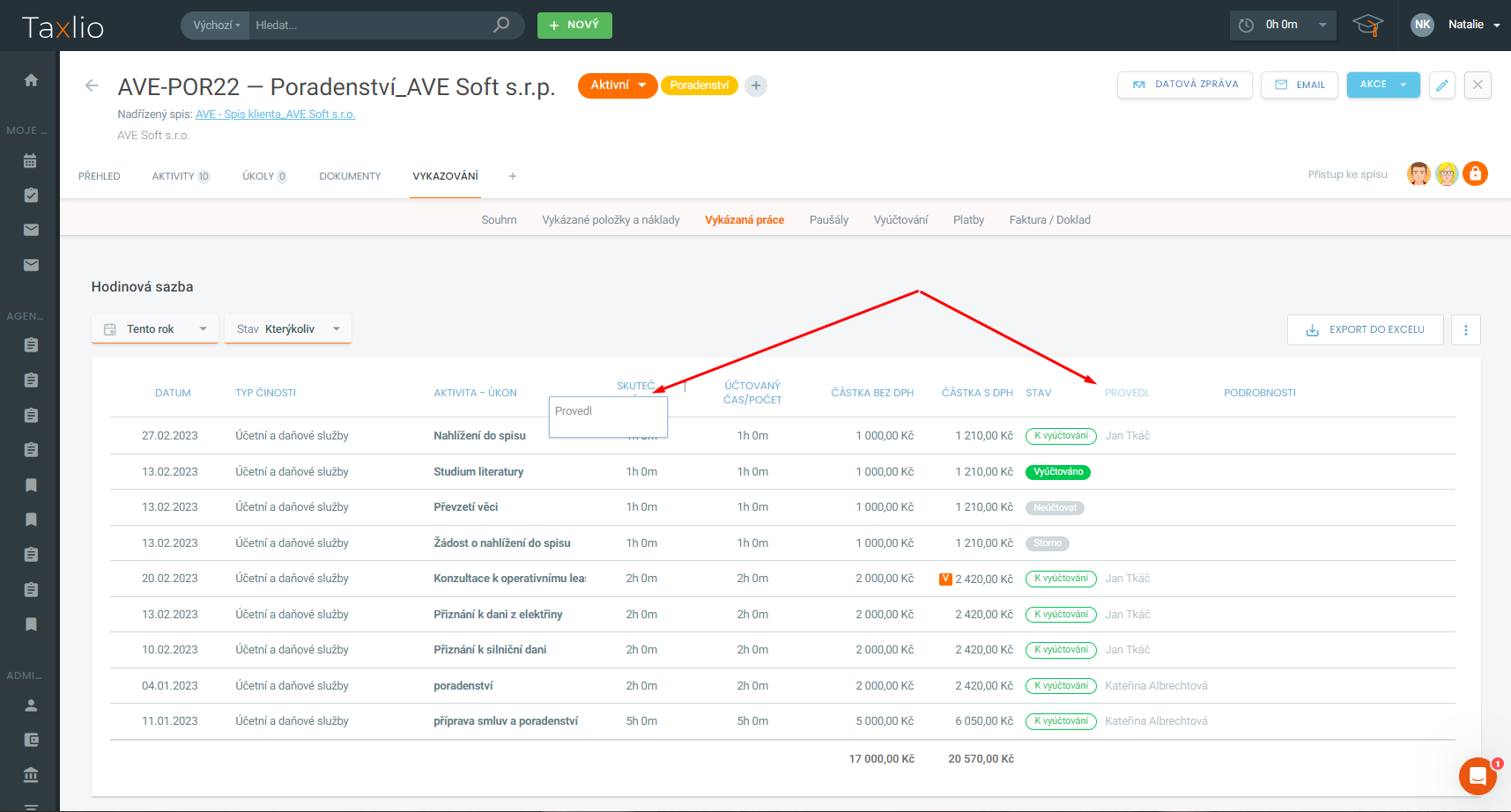Open the calendar icon in the sidebar
The image size is (1511, 812).
pyautogui.click(x=31, y=160)
